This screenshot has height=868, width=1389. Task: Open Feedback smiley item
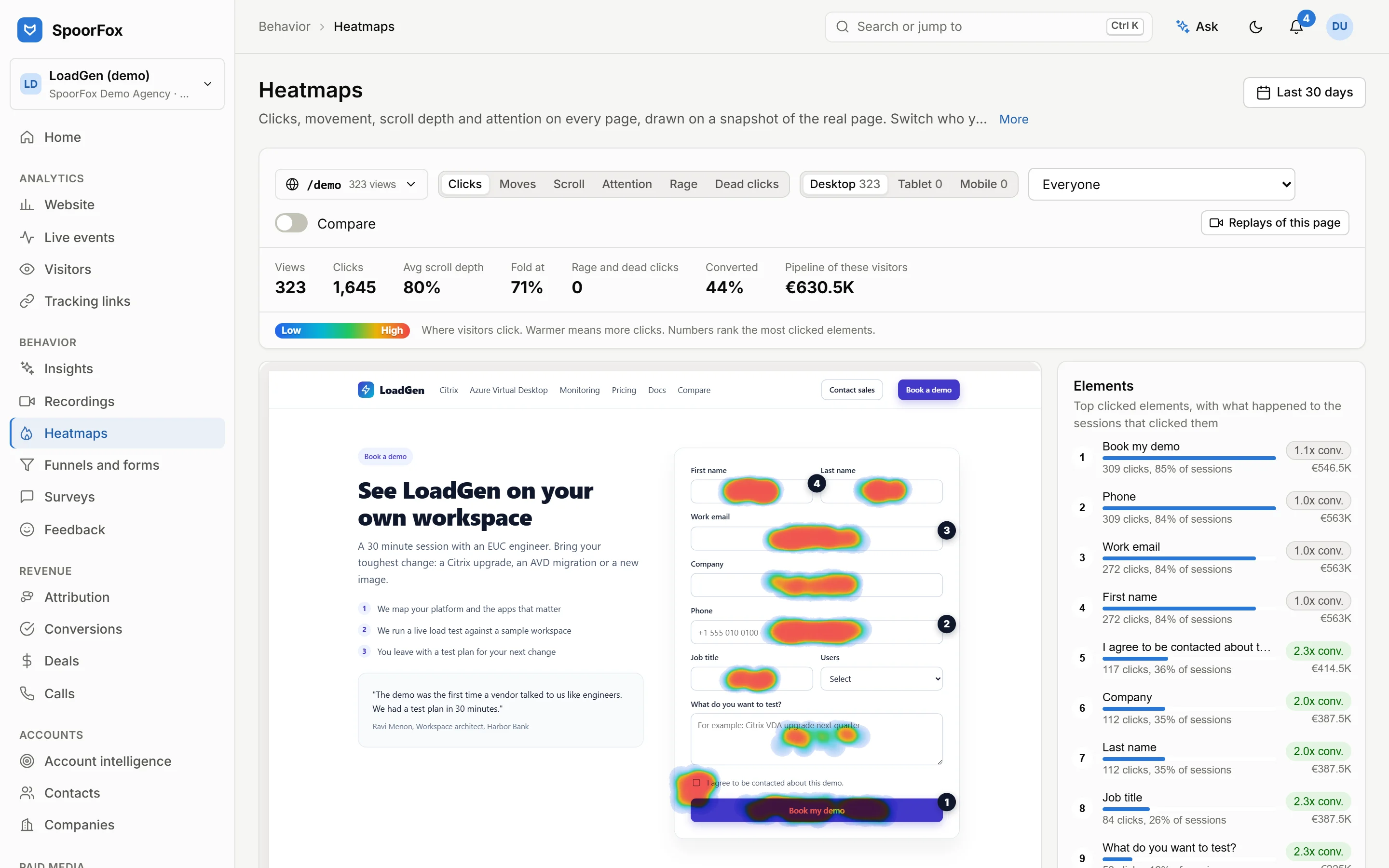click(117, 529)
